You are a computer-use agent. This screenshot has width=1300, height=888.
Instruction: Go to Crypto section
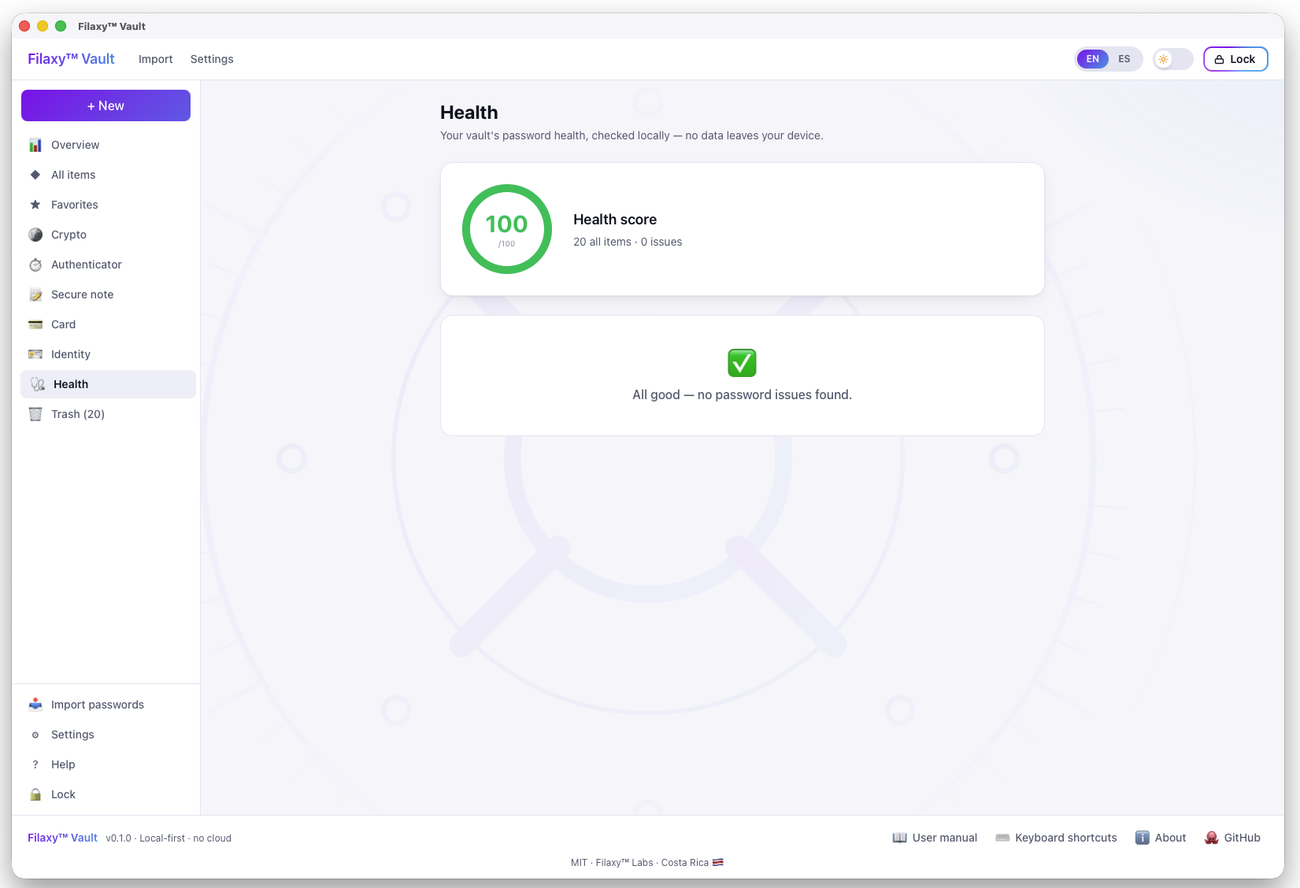click(108, 235)
